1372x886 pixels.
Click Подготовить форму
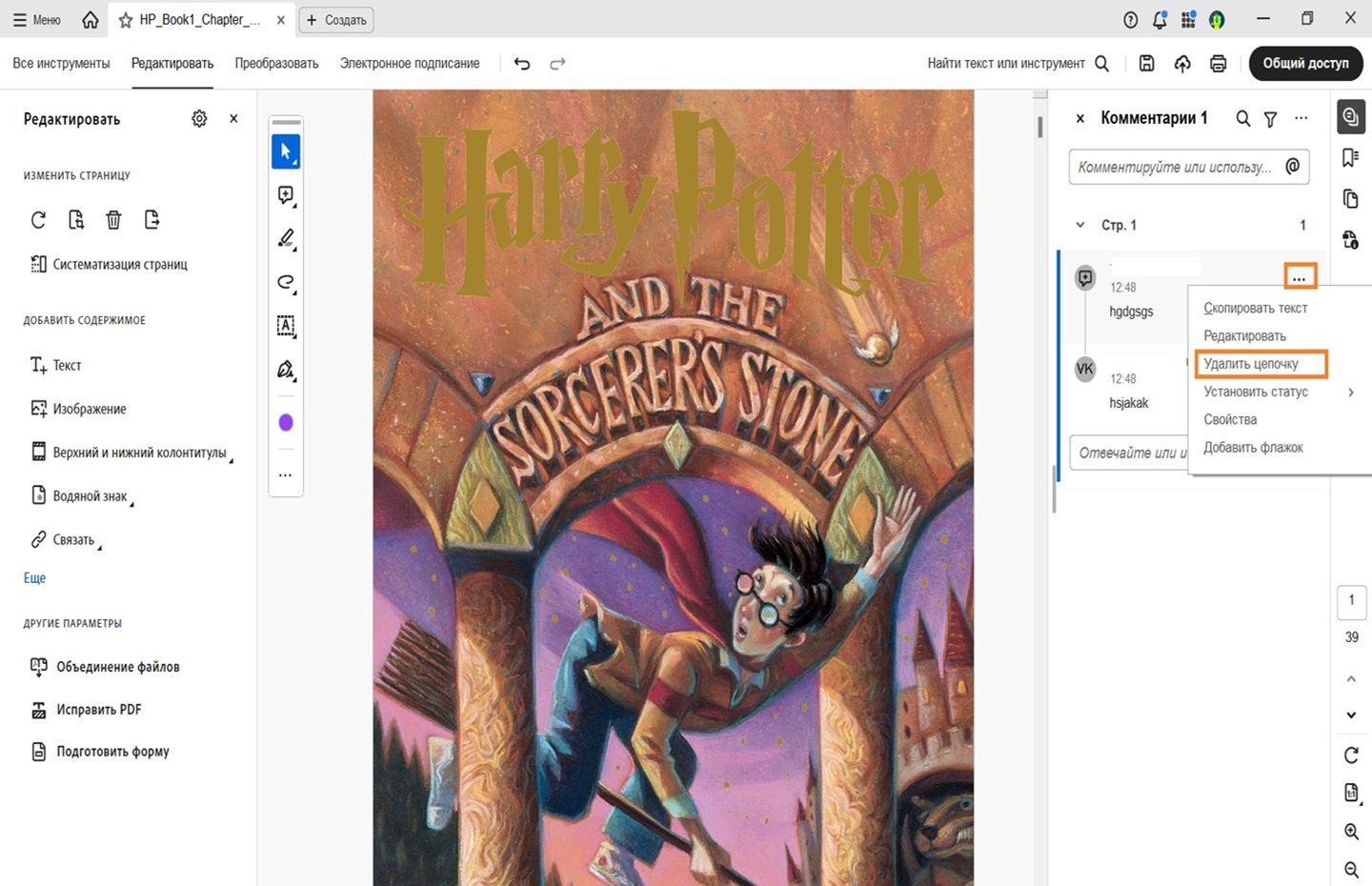tap(100, 752)
